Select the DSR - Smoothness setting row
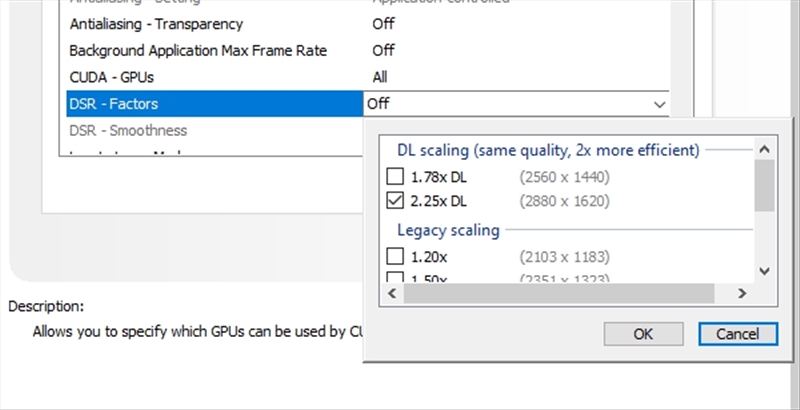The image size is (800, 410). tap(128, 131)
